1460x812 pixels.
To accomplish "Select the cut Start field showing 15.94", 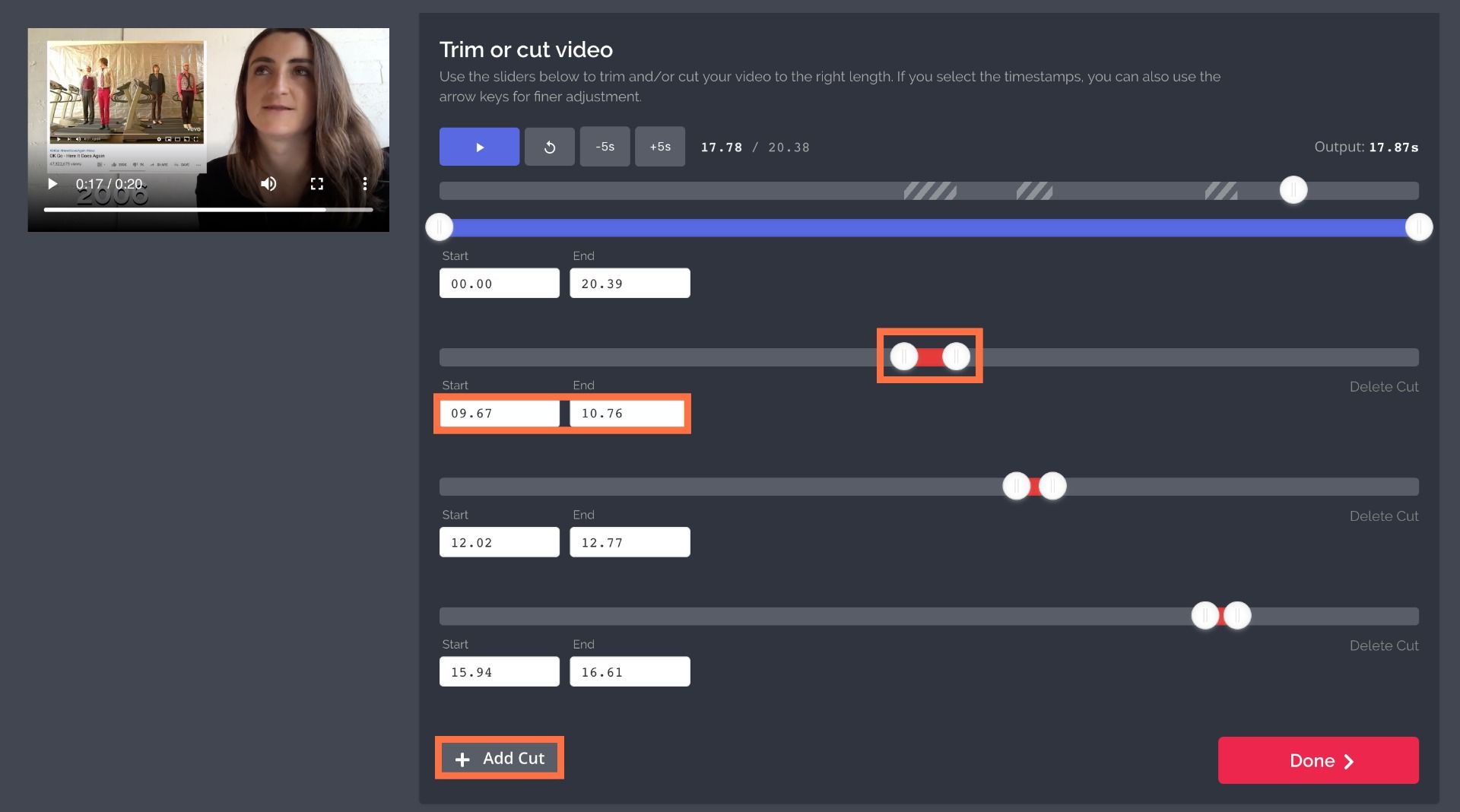I will pyautogui.click(x=499, y=672).
